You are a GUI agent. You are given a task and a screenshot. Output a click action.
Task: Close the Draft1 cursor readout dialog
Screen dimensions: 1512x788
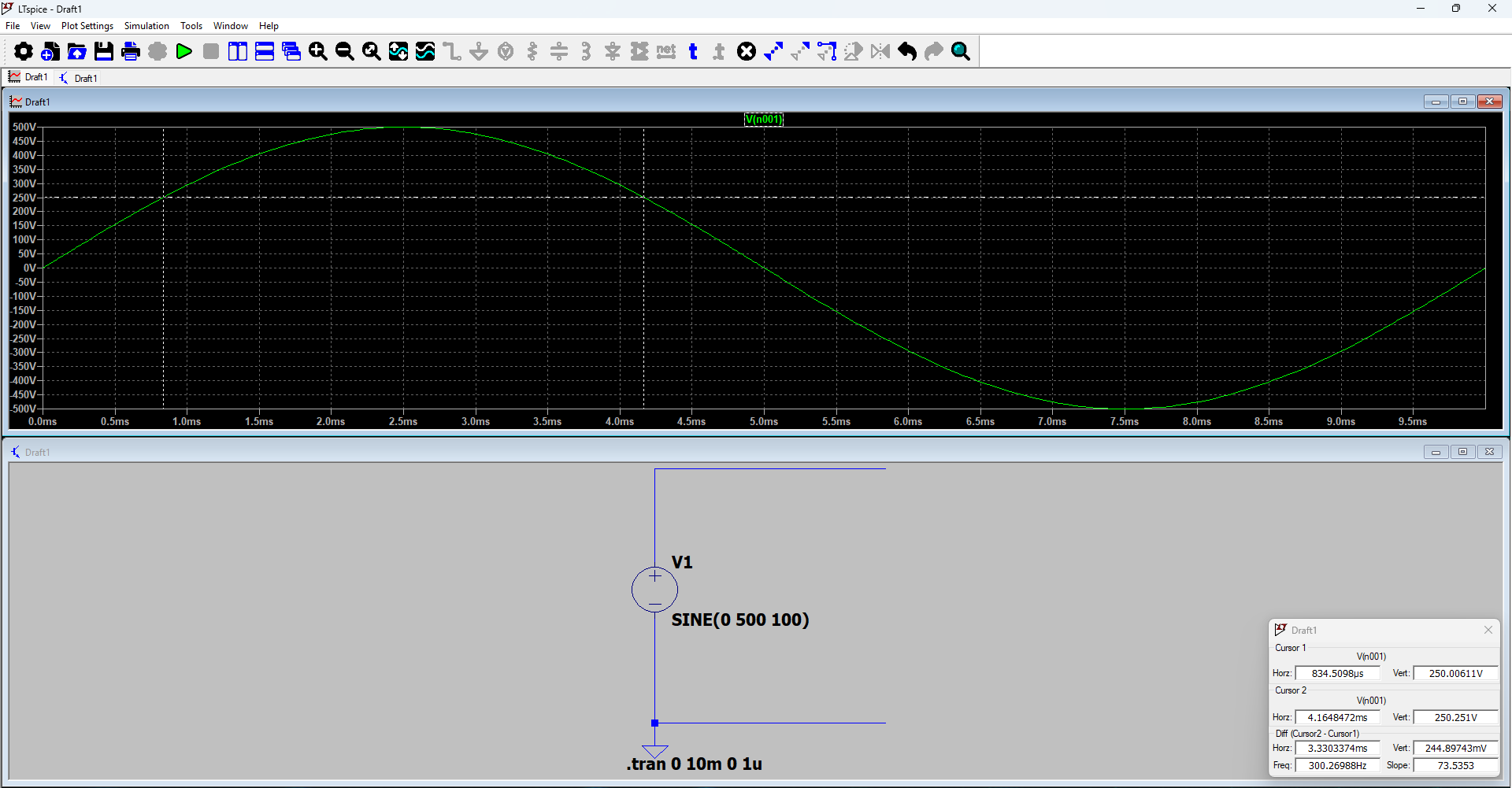tap(1488, 630)
